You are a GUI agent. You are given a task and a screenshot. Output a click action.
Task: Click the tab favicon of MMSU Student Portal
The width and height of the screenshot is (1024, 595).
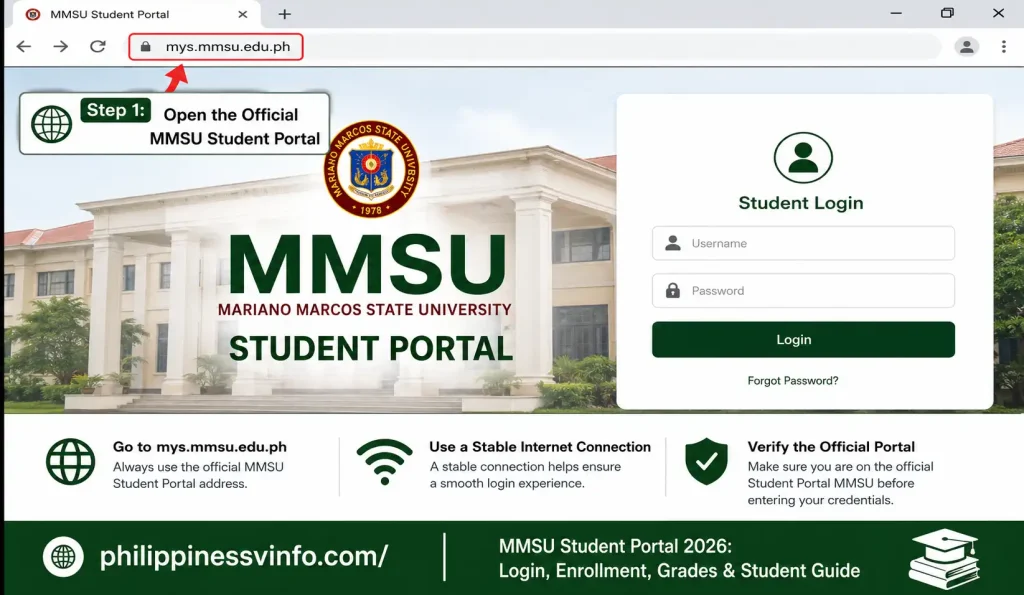(33, 14)
